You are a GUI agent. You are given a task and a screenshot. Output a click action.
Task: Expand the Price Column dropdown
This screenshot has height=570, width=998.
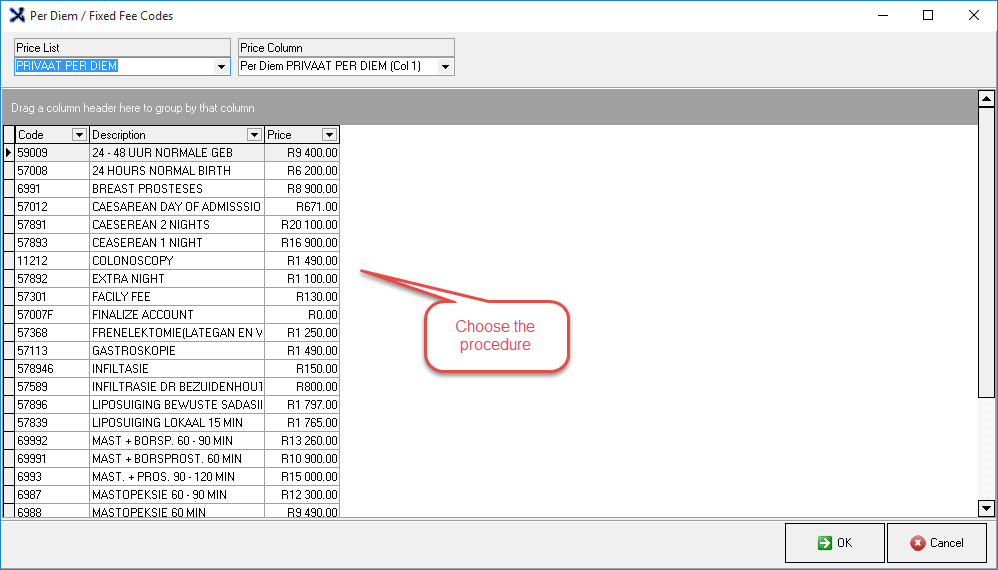point(446,67)
